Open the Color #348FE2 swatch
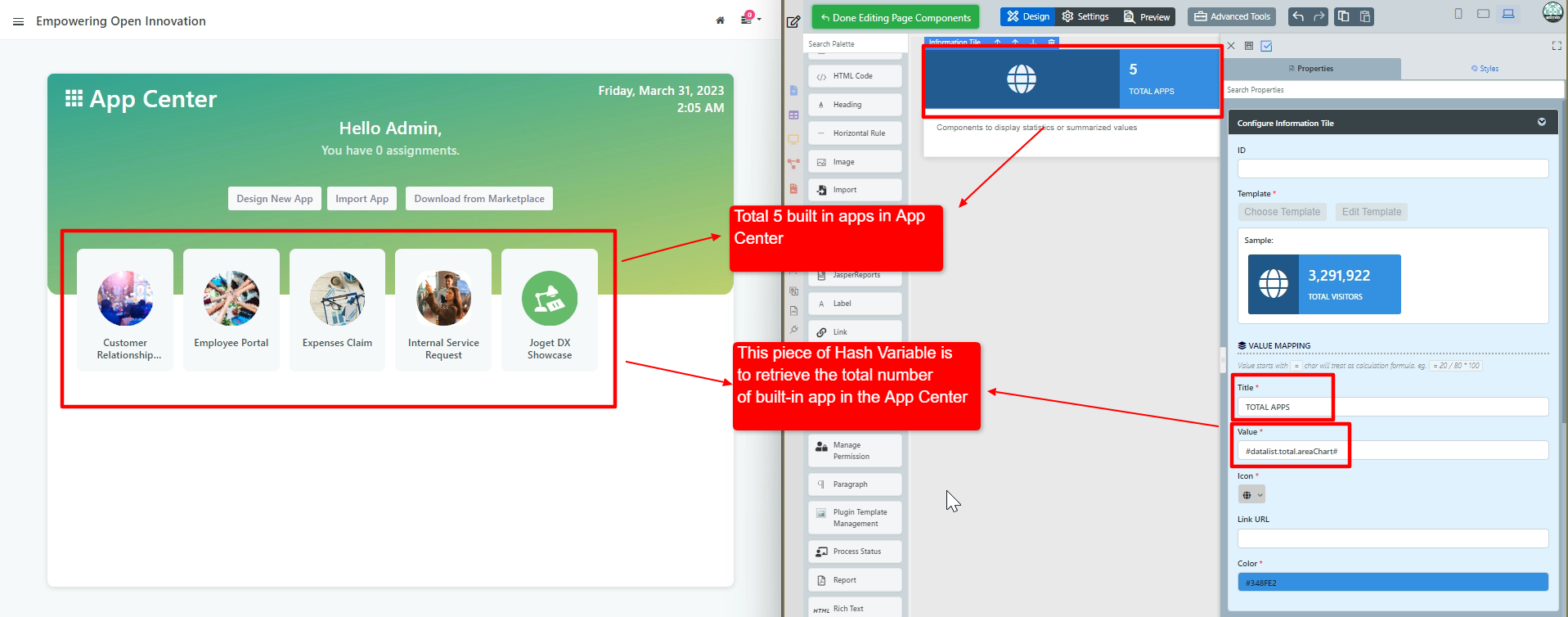 [x=1393, y=583]
